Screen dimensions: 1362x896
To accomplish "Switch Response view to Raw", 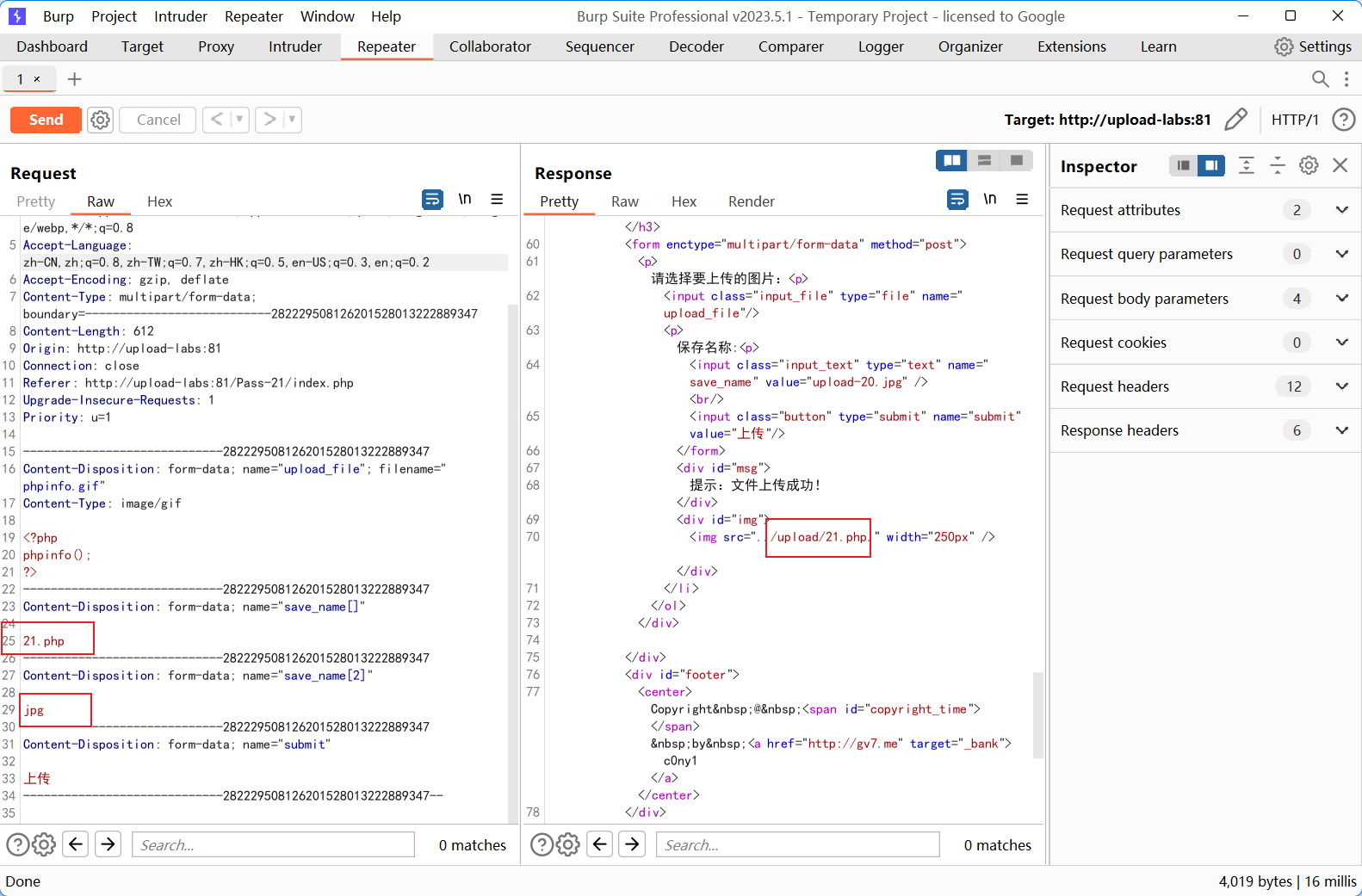I will [625, 201].
